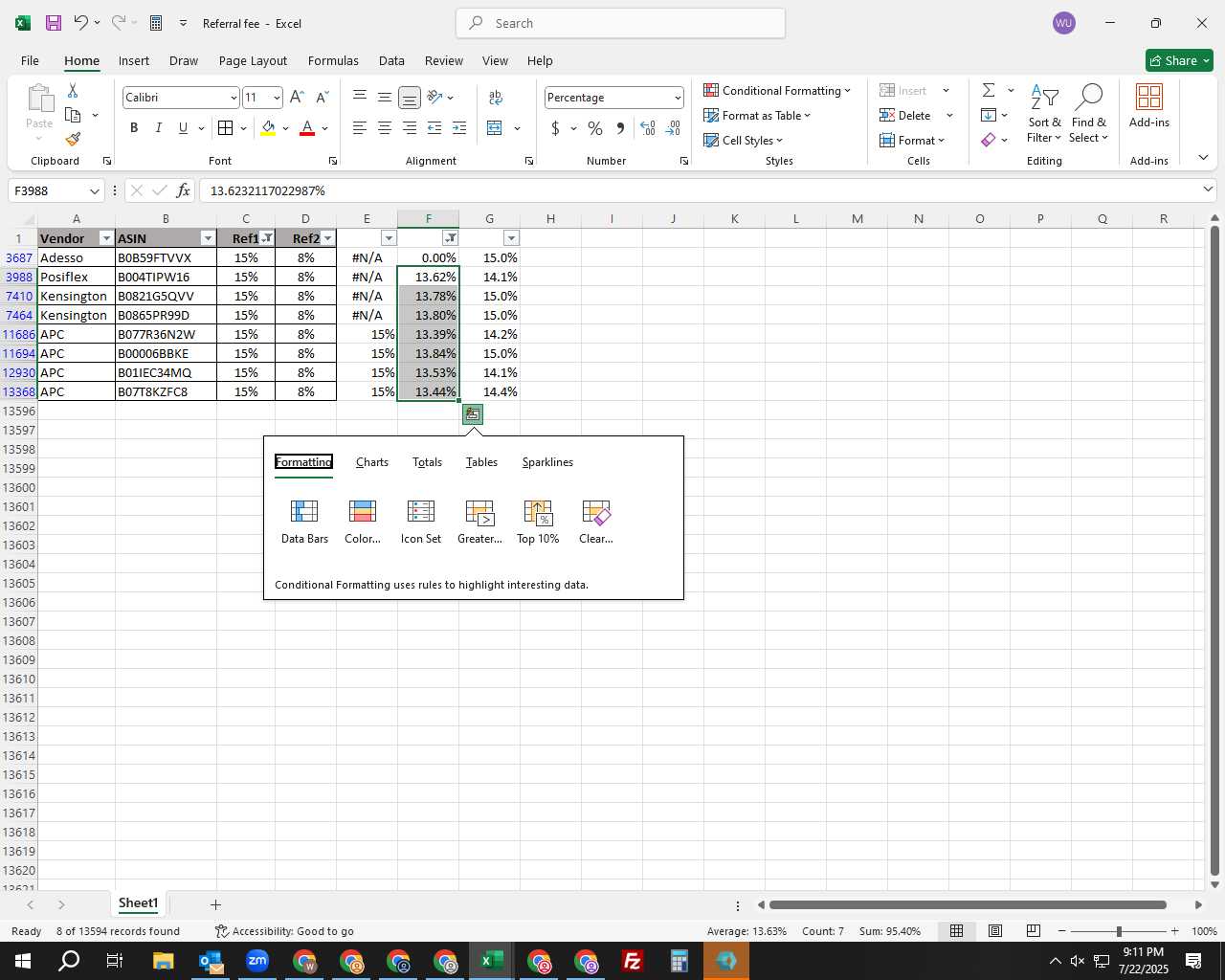Toggle Center horizontal alignment

tap(385, 128)
